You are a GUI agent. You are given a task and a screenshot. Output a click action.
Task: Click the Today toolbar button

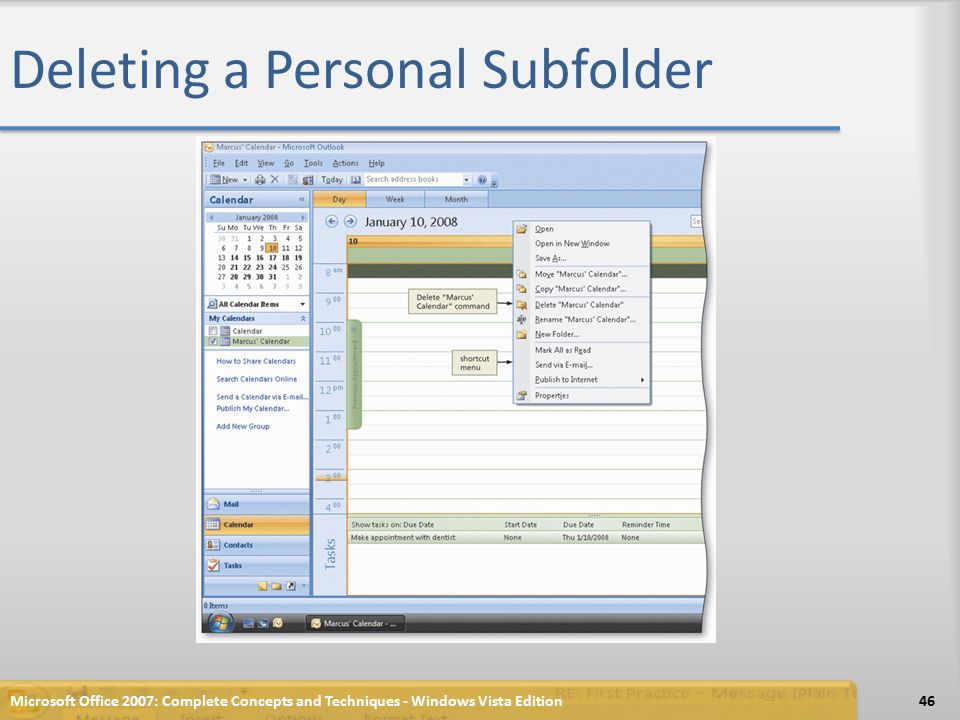(x=332, y=180)
